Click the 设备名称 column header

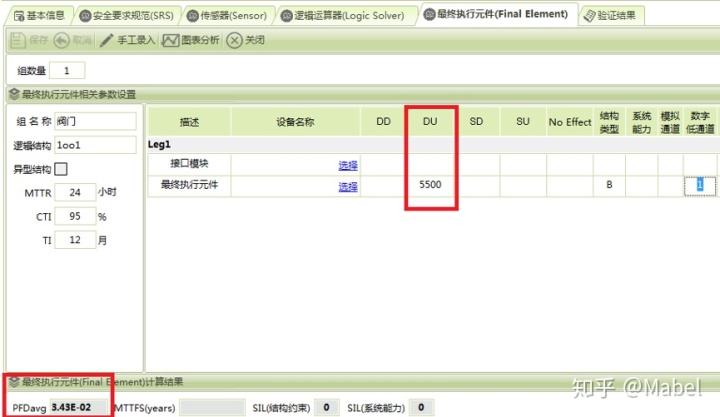point(295,122)
